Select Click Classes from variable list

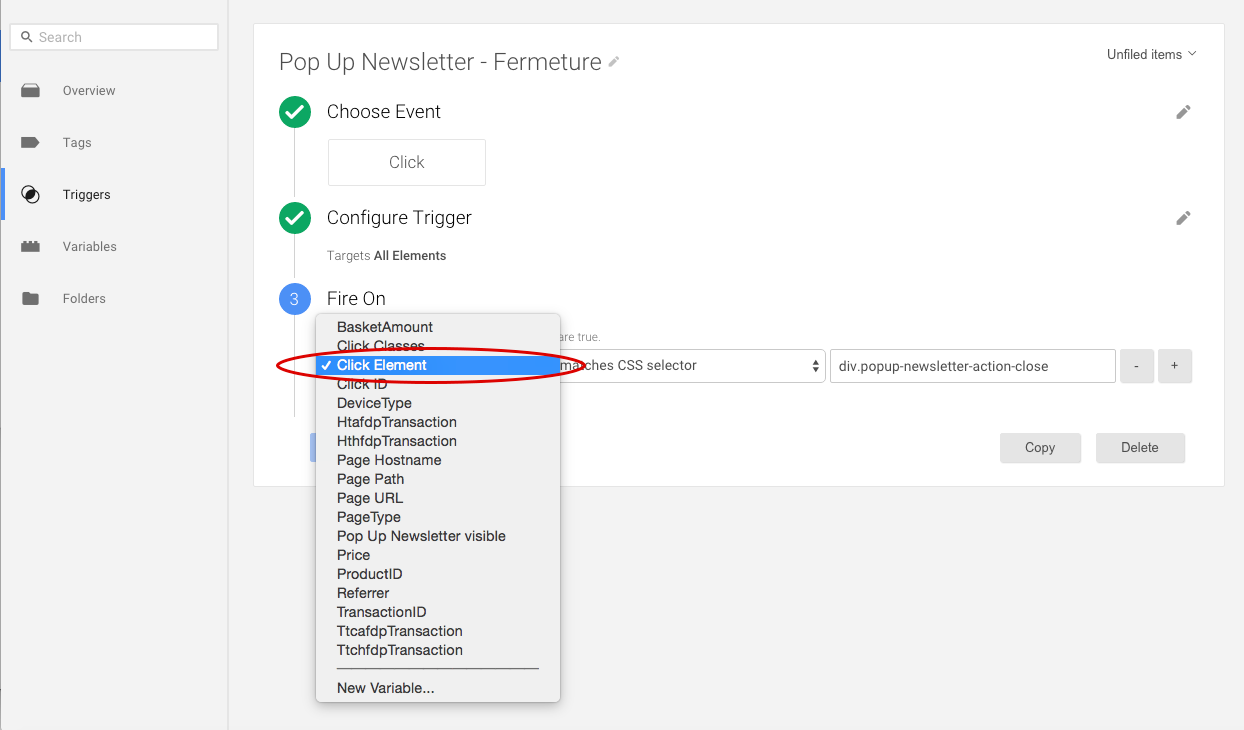pyautogui.click(x=438, y=346)
